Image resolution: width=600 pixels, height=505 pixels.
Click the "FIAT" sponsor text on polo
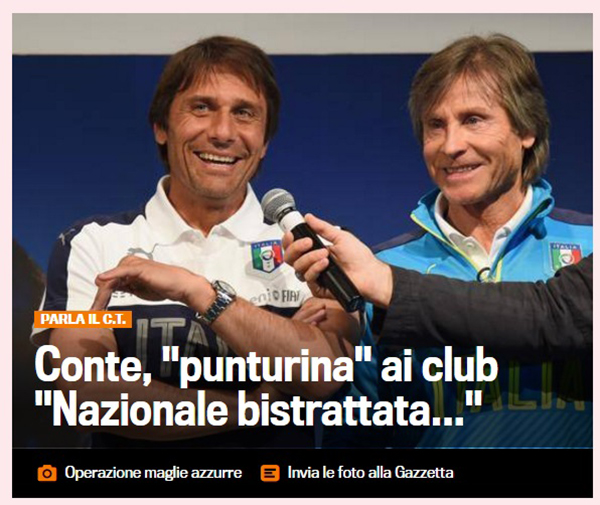(291, 297)
